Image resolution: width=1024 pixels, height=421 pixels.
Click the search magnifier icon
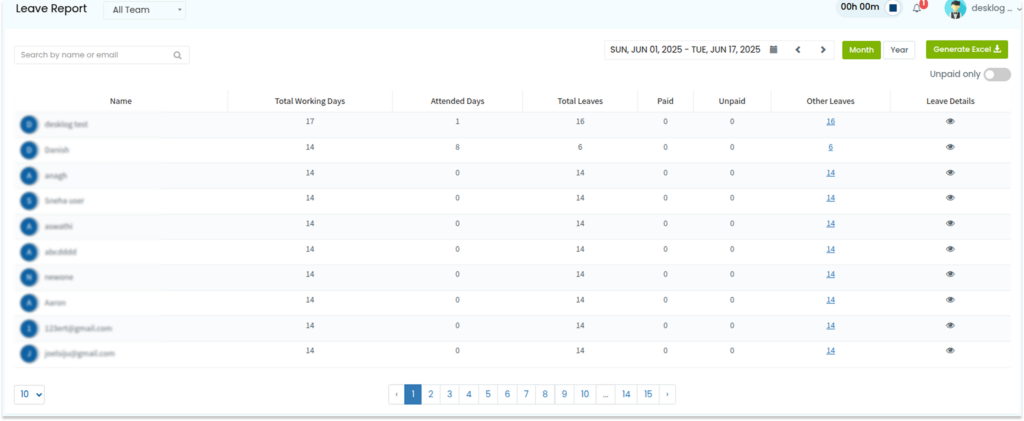(x=177, y=55)
